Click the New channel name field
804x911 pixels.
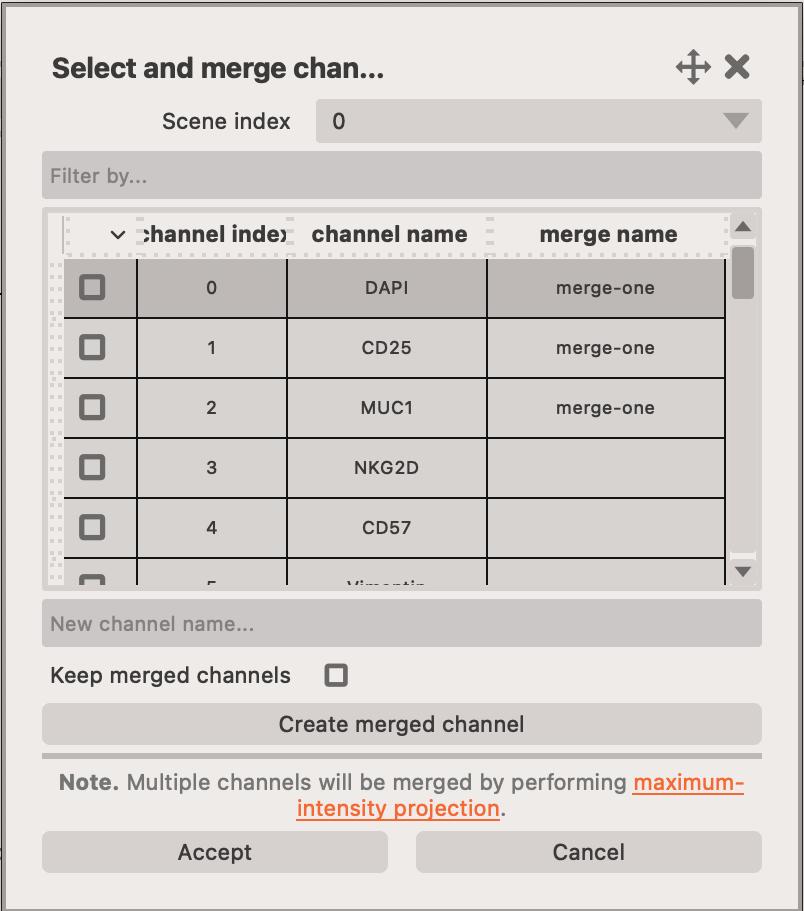click(x=401, y=624)
